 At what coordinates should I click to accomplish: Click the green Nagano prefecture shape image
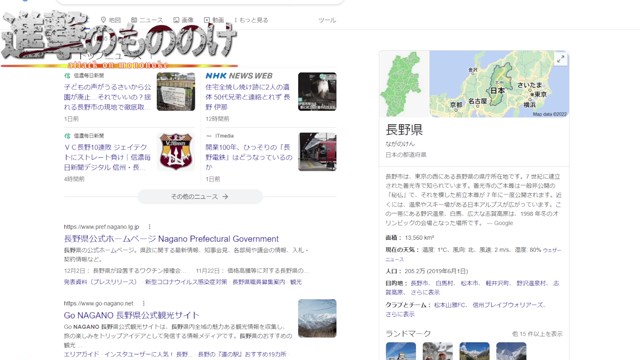[404, 84]
